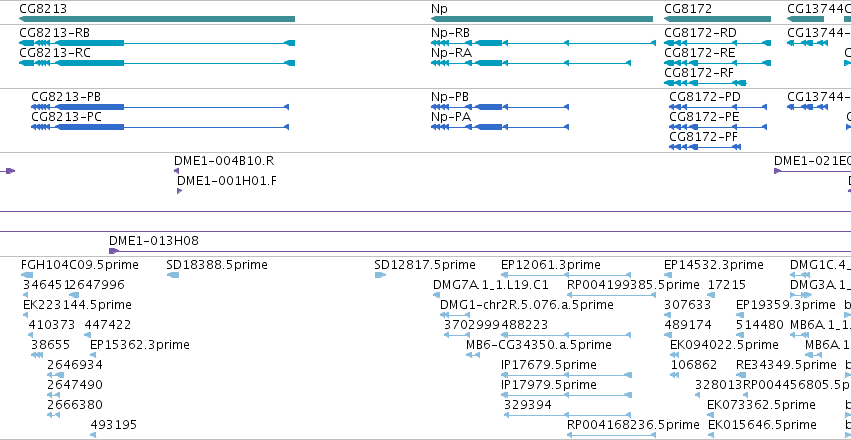851x440 pixels.
Task: Select the Np-PA protein feature
Action: pos(500,127)
